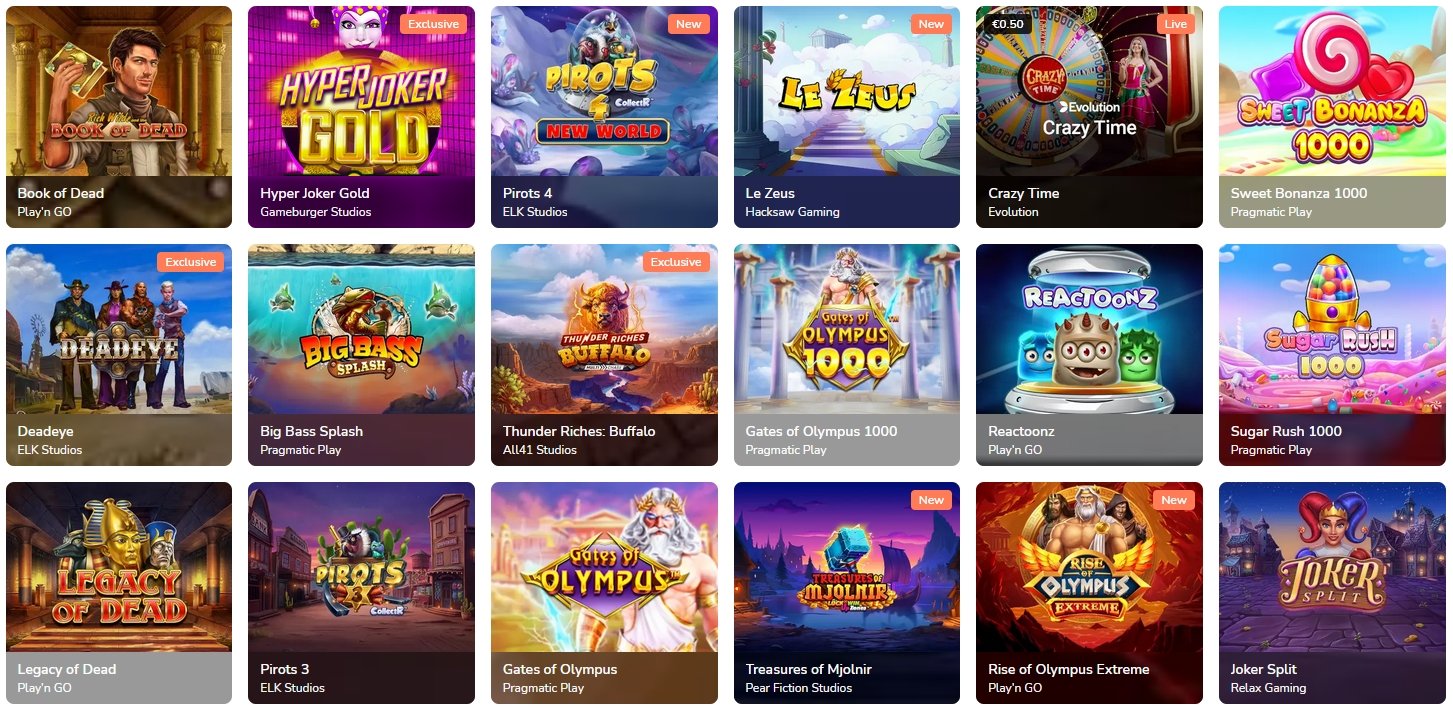Select the Pirots 4 game thumbnail
1453x709 pixels.
pos(604,117)
